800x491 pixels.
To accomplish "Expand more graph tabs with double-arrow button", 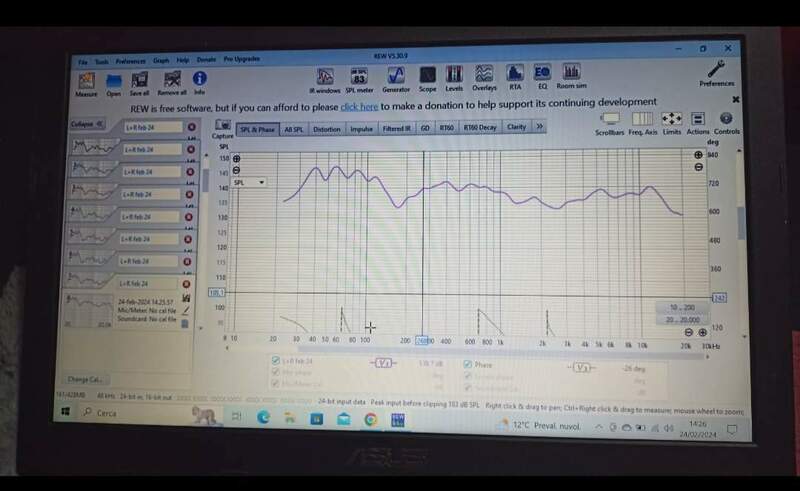I will 539,127.
